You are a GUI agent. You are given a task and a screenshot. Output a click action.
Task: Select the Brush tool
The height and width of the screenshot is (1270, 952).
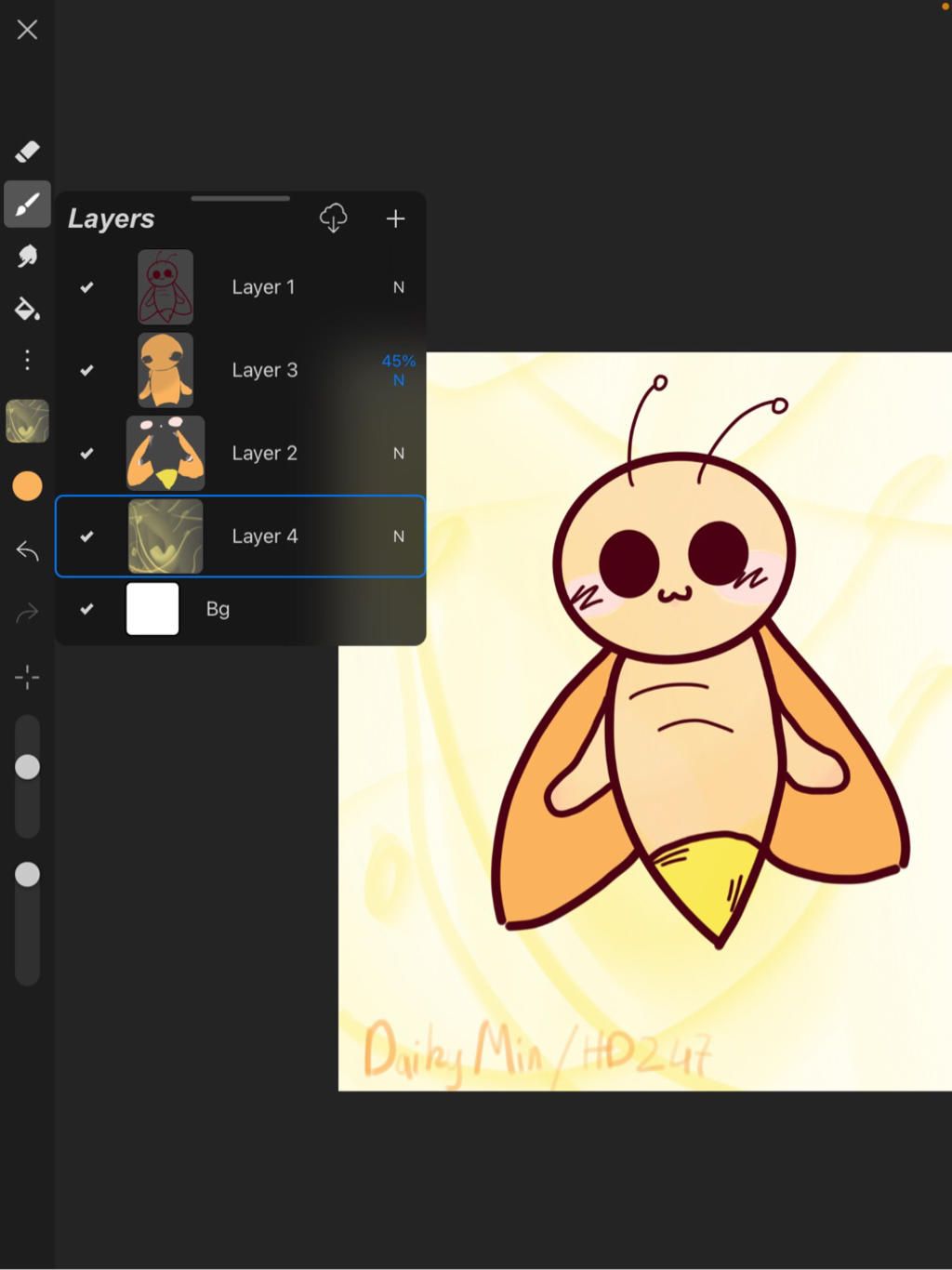click(27, 204)
